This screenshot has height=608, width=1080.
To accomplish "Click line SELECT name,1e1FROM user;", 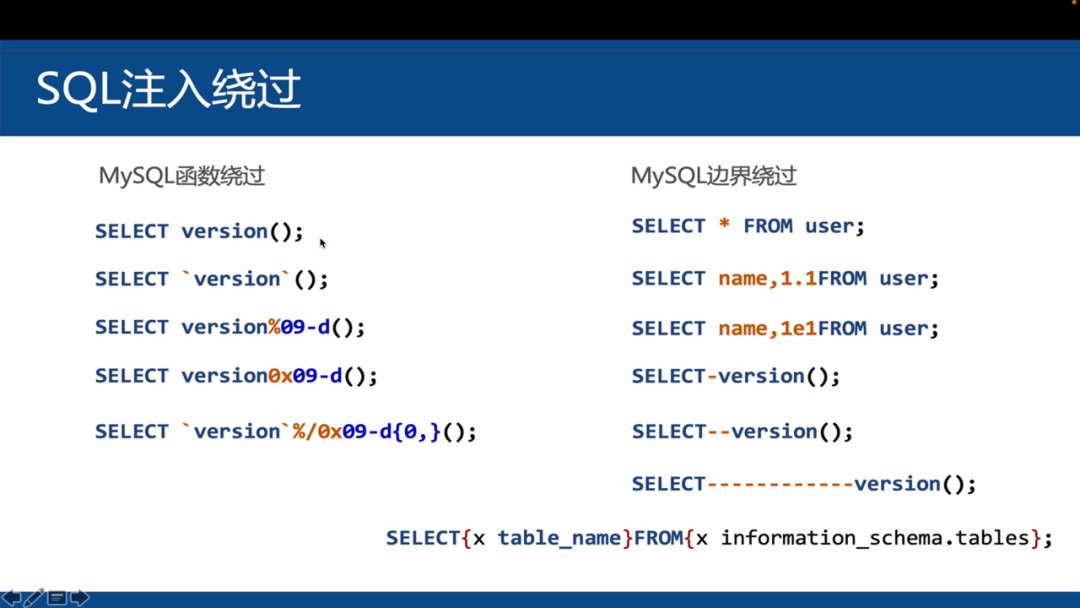I will click(x=785, y=328).
